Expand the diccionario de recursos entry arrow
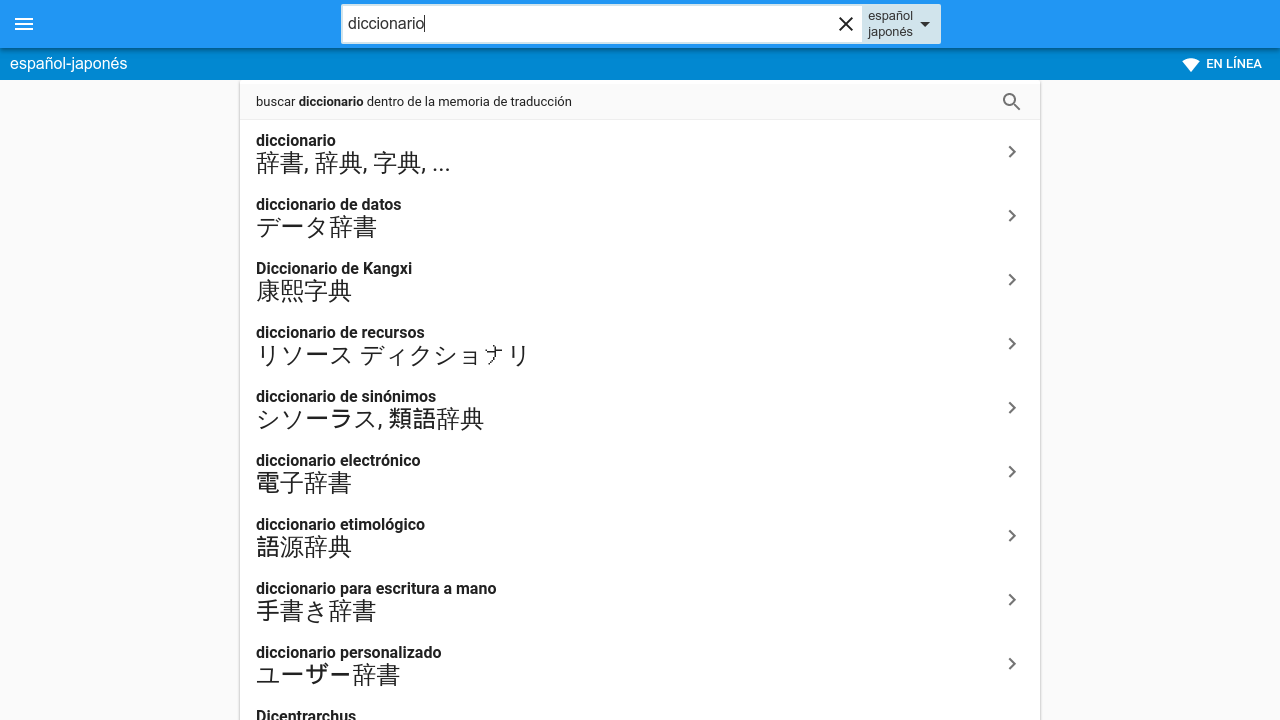The image size is (1280, 720). [1012, 344]
